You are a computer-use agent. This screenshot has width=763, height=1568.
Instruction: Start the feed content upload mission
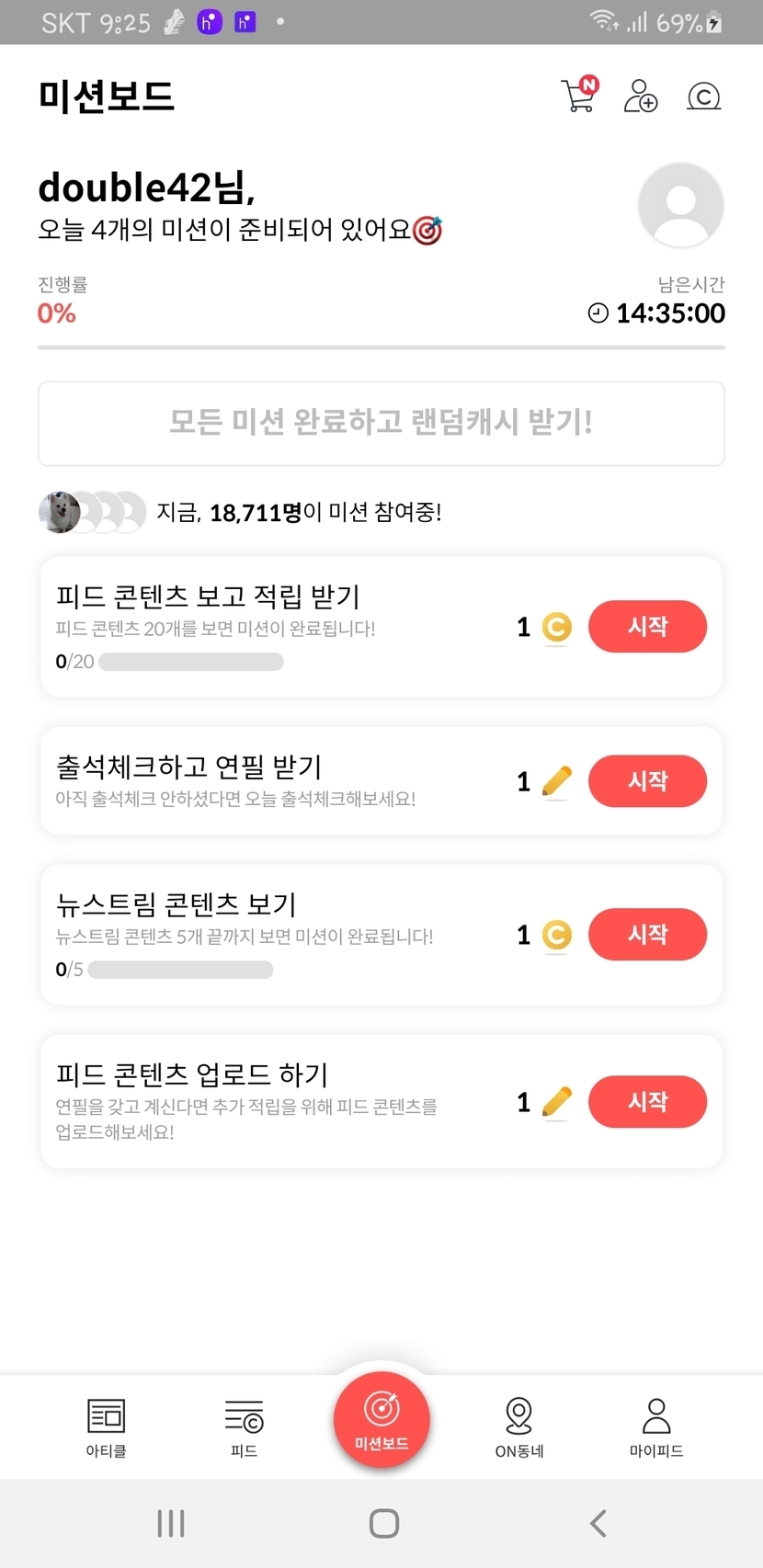[x=647, y=1102]
